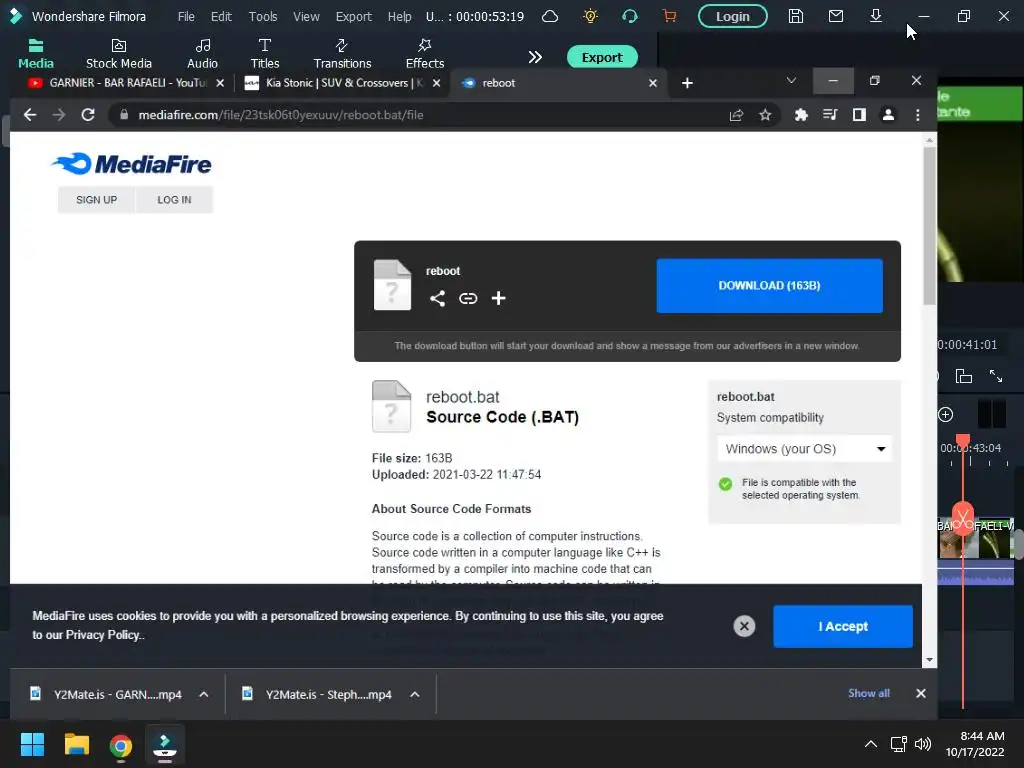Click Show all downloads

click(869, 694)
